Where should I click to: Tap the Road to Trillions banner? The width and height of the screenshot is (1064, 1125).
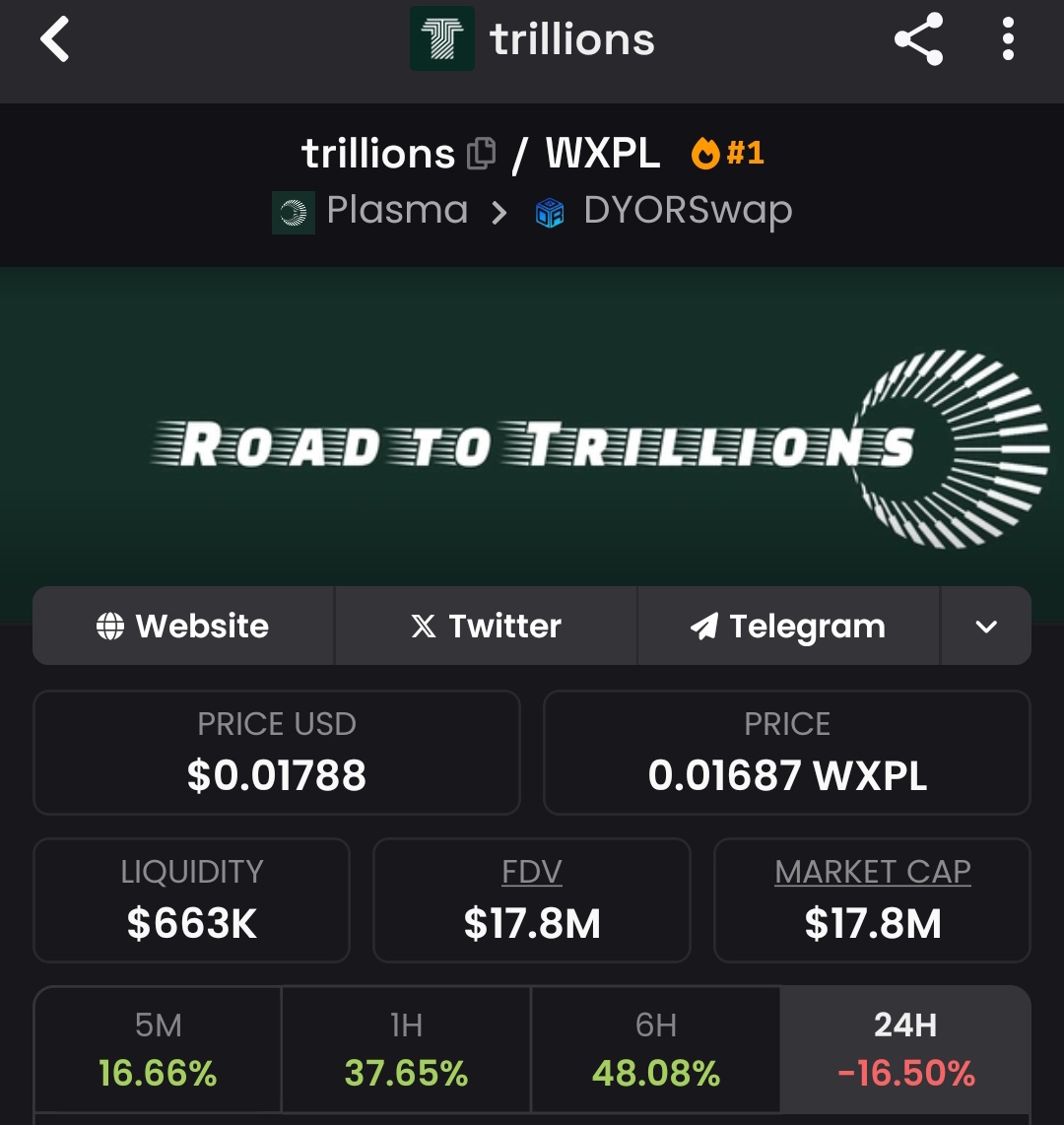coord(532,443)
